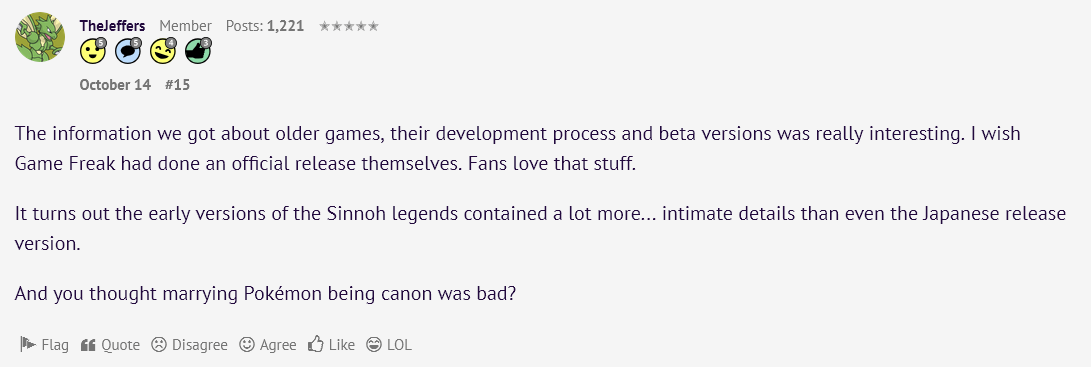View the yellow smiley face badge

click(x=93, y=50)
